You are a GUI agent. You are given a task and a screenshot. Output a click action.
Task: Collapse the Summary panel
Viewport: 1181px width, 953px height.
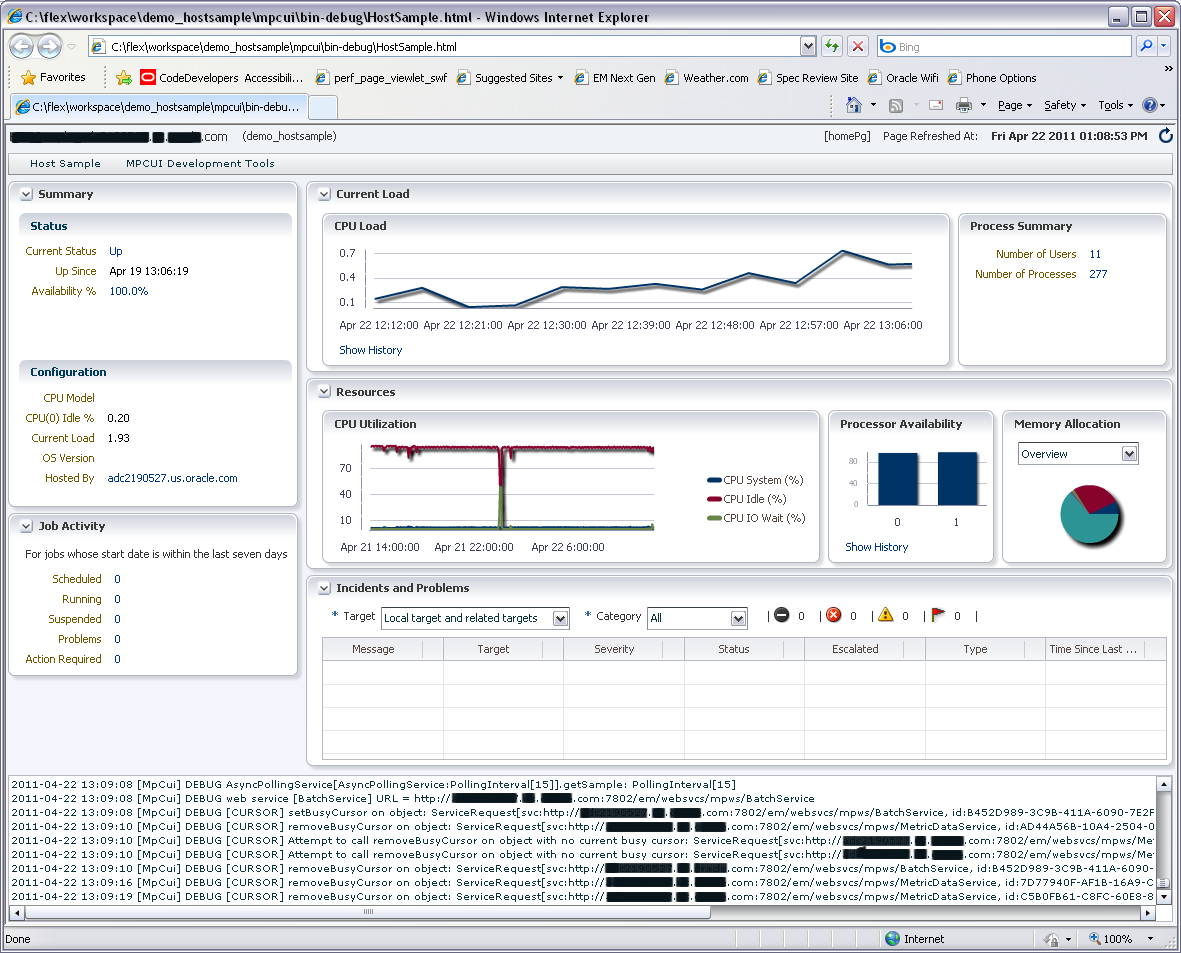[x=26, y=194]
